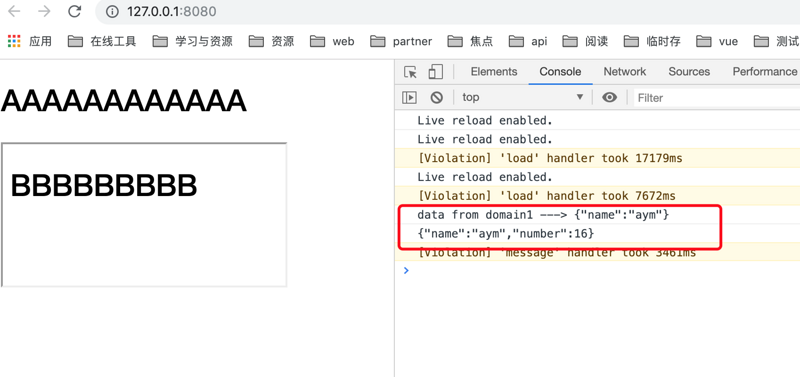This screenshot has height=377, width=800.
Task: Switch to Performance tab
Action: 764,72
